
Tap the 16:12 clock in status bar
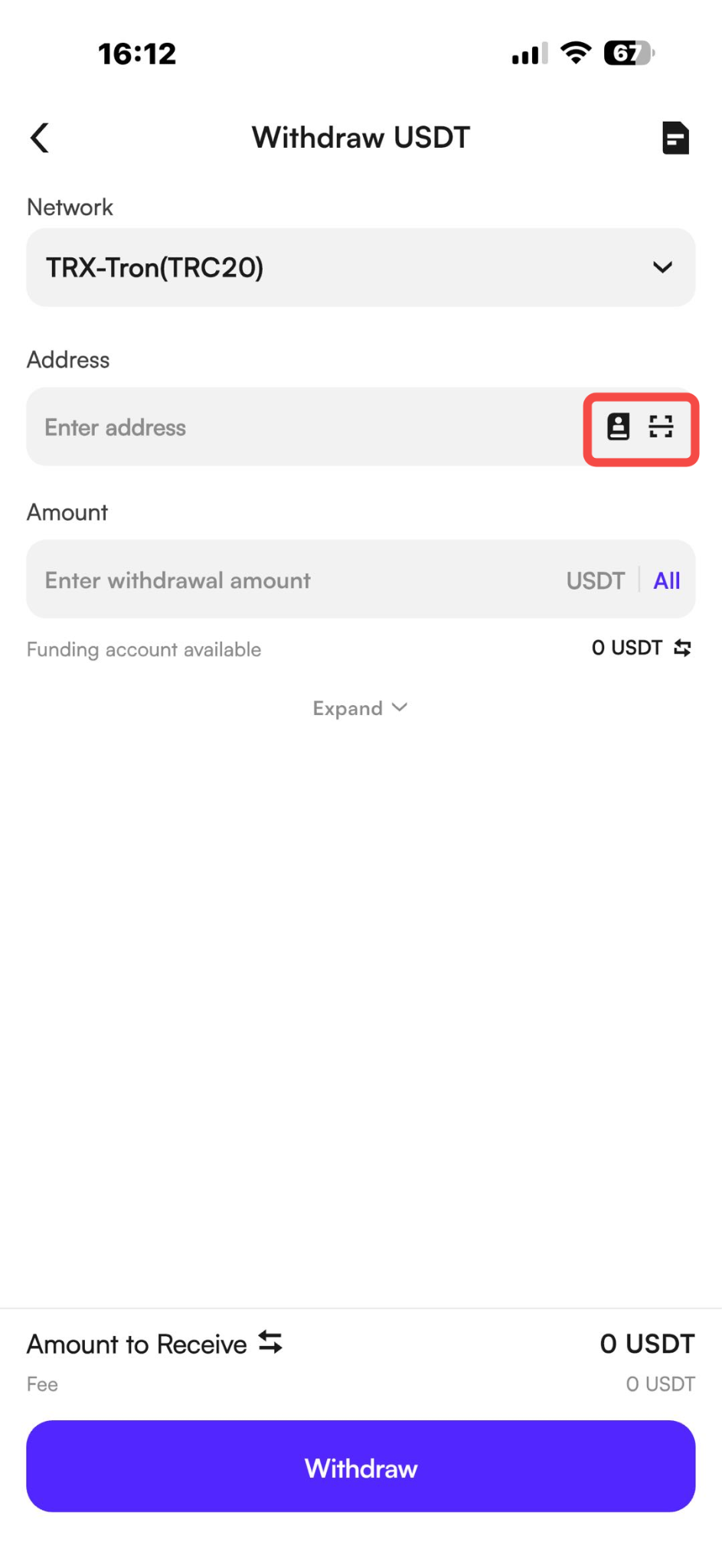click(137, 54)
